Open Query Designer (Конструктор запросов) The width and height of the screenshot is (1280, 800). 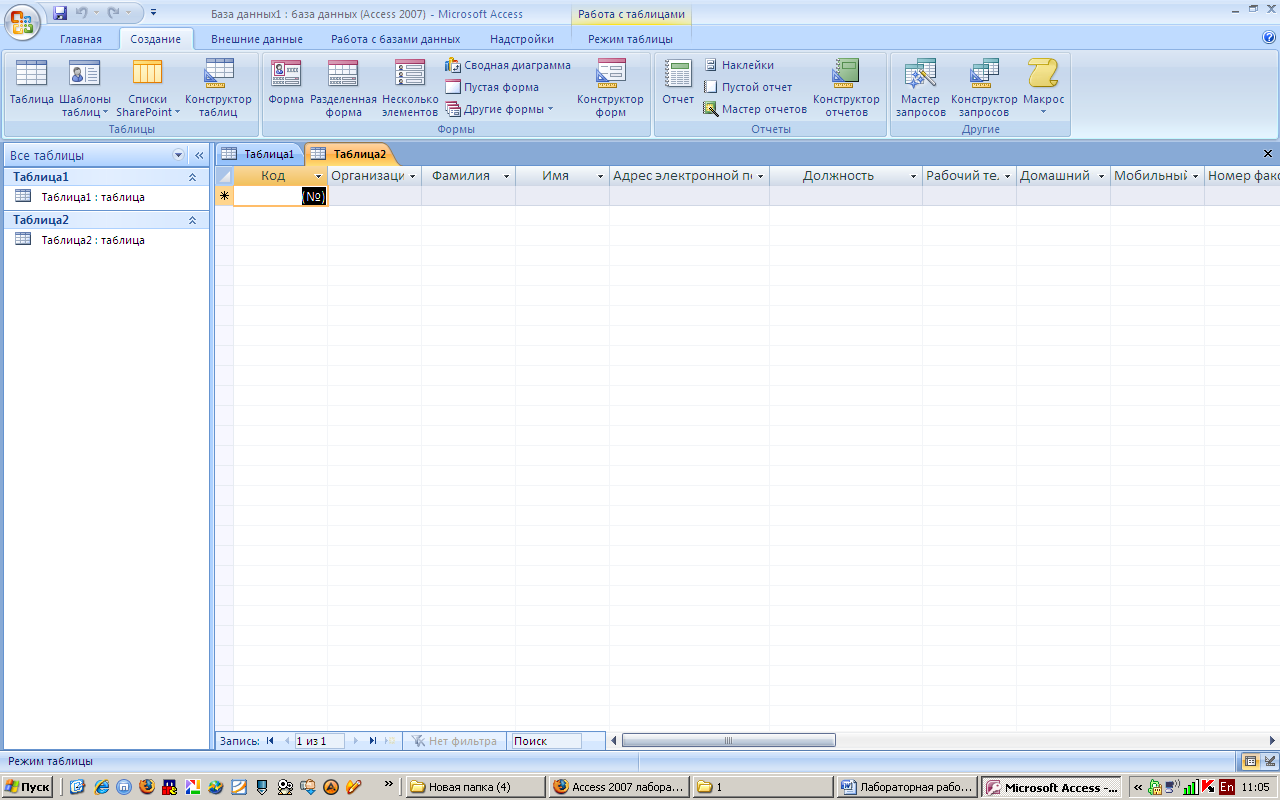point(984,88)
